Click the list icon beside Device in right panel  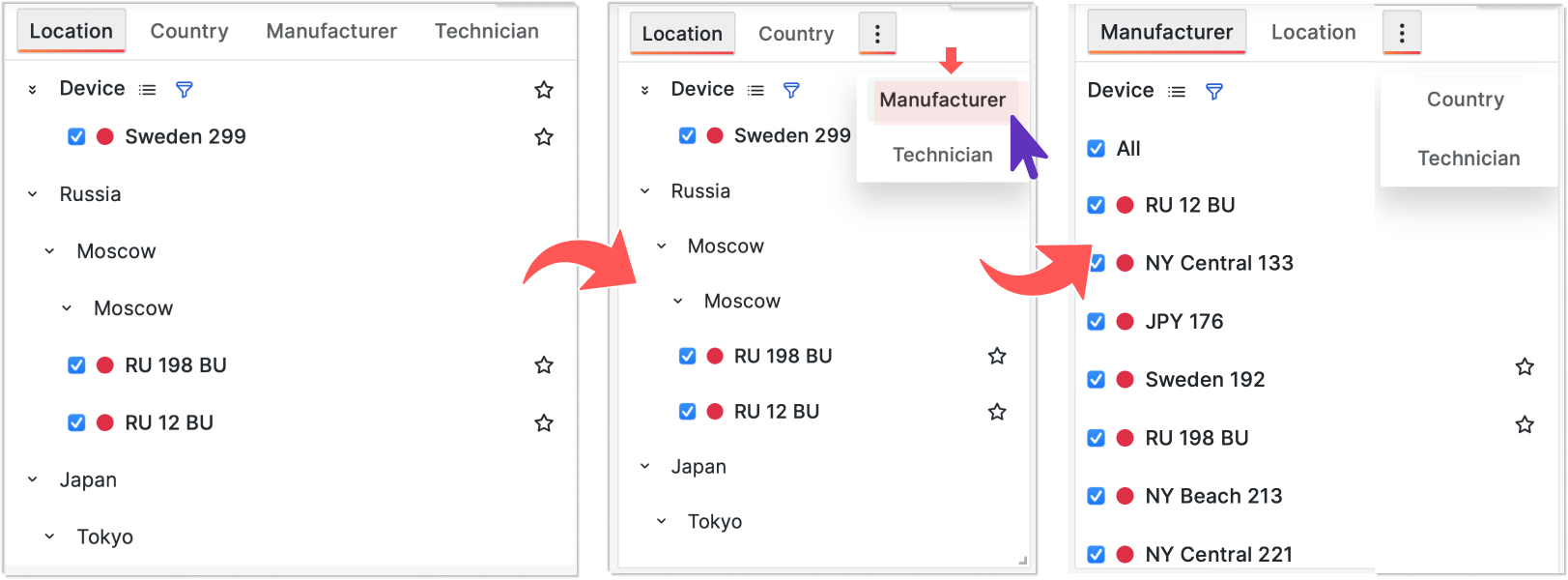(1176, 92)
